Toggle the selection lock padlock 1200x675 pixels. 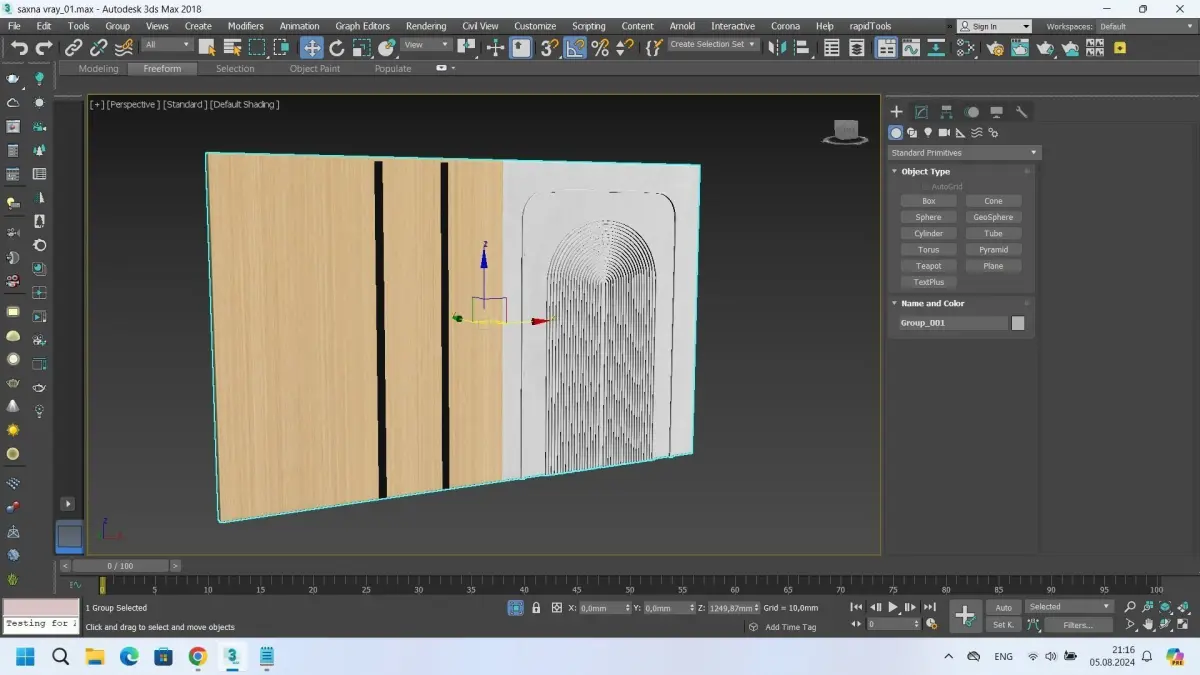(536, 608)
